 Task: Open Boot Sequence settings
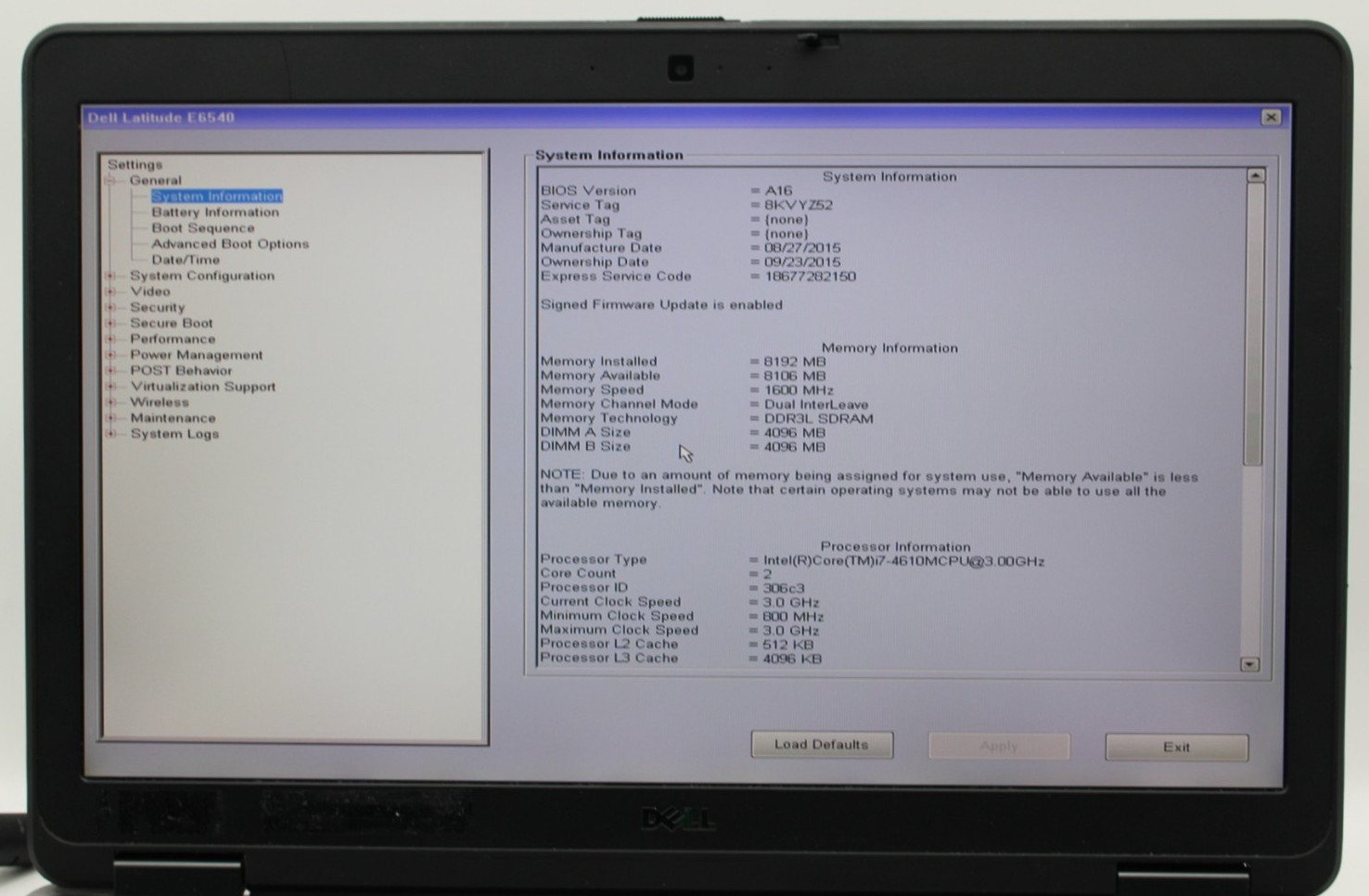pos(203,227)
